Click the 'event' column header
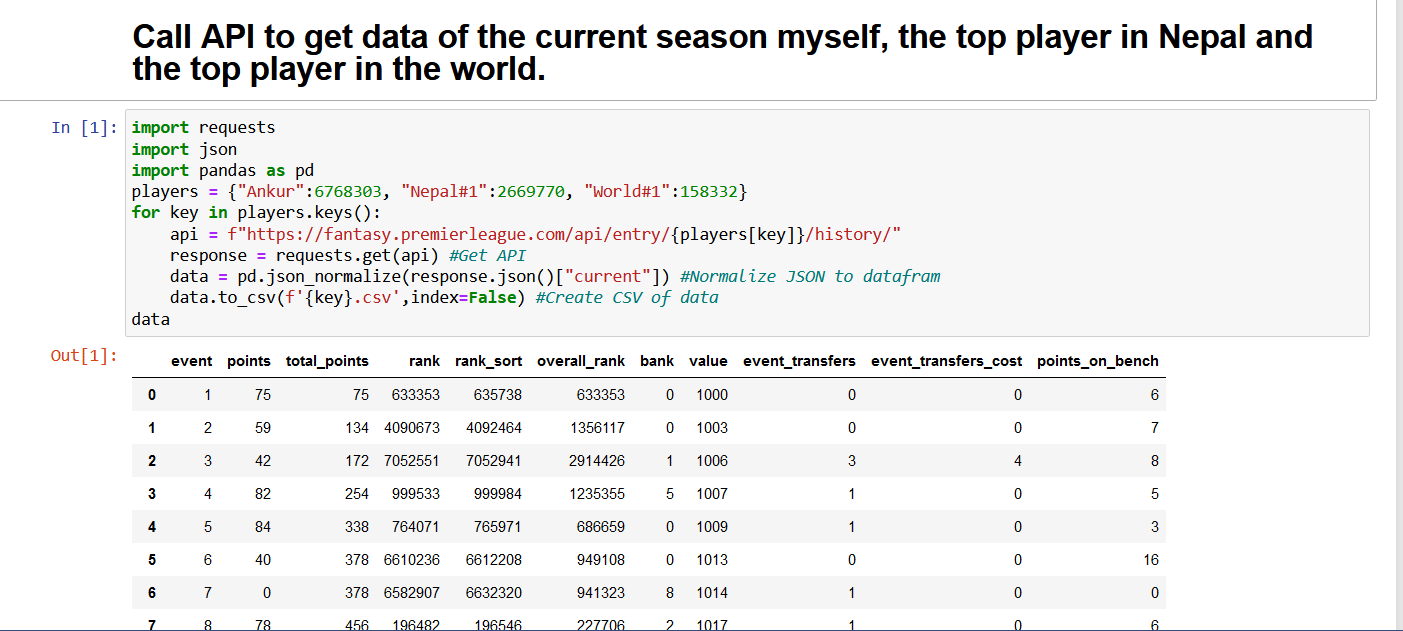Screen dimensions: 1403x631 tap(191, 361)
